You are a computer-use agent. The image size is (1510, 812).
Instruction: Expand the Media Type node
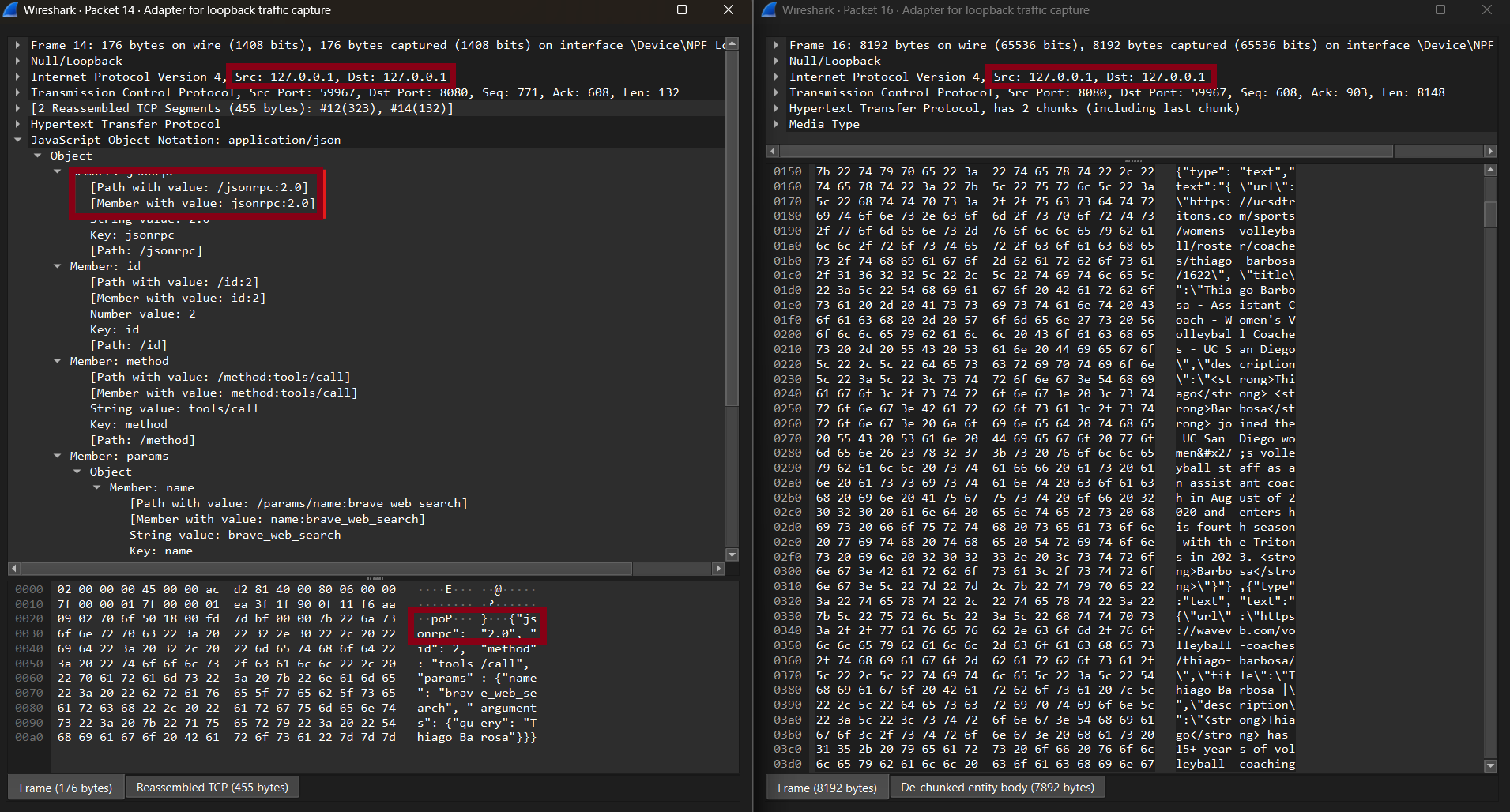coord(777,124)
